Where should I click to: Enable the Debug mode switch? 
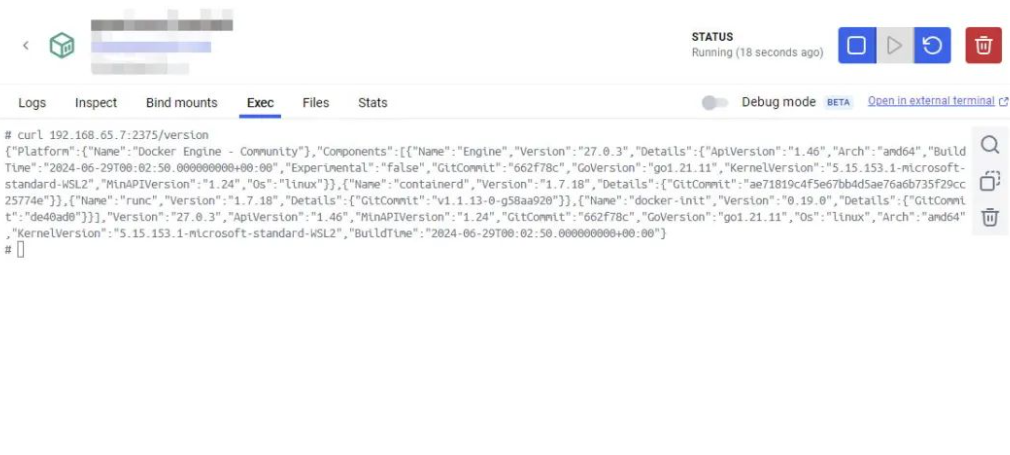714,102
